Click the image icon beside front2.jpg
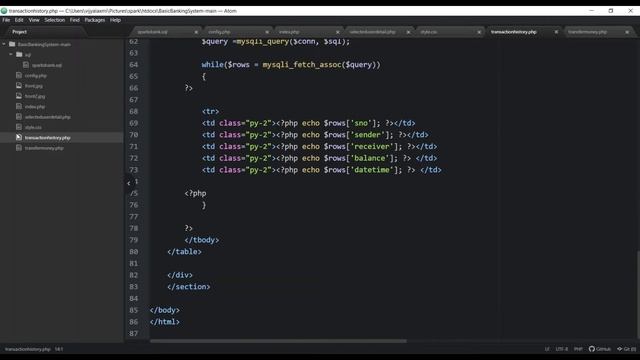 point(19,96)
